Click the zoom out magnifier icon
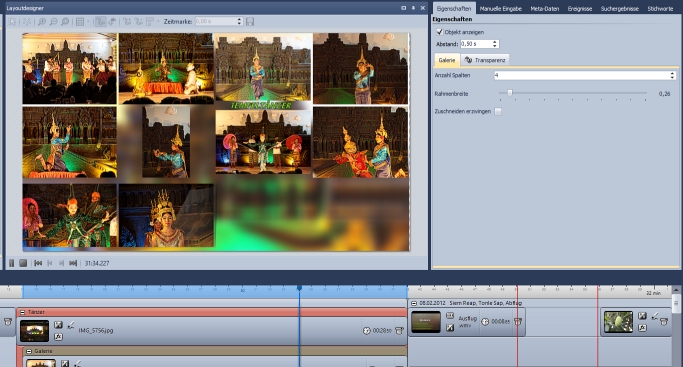 (53, 21)
